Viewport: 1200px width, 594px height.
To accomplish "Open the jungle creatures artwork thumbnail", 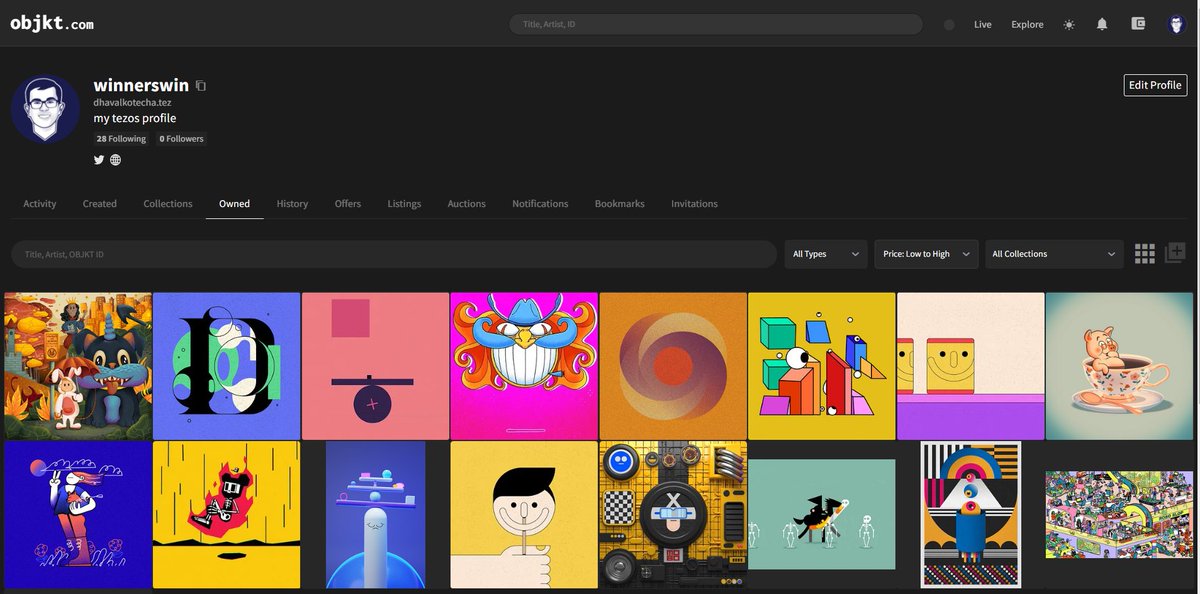I will (x=78, y=366).
